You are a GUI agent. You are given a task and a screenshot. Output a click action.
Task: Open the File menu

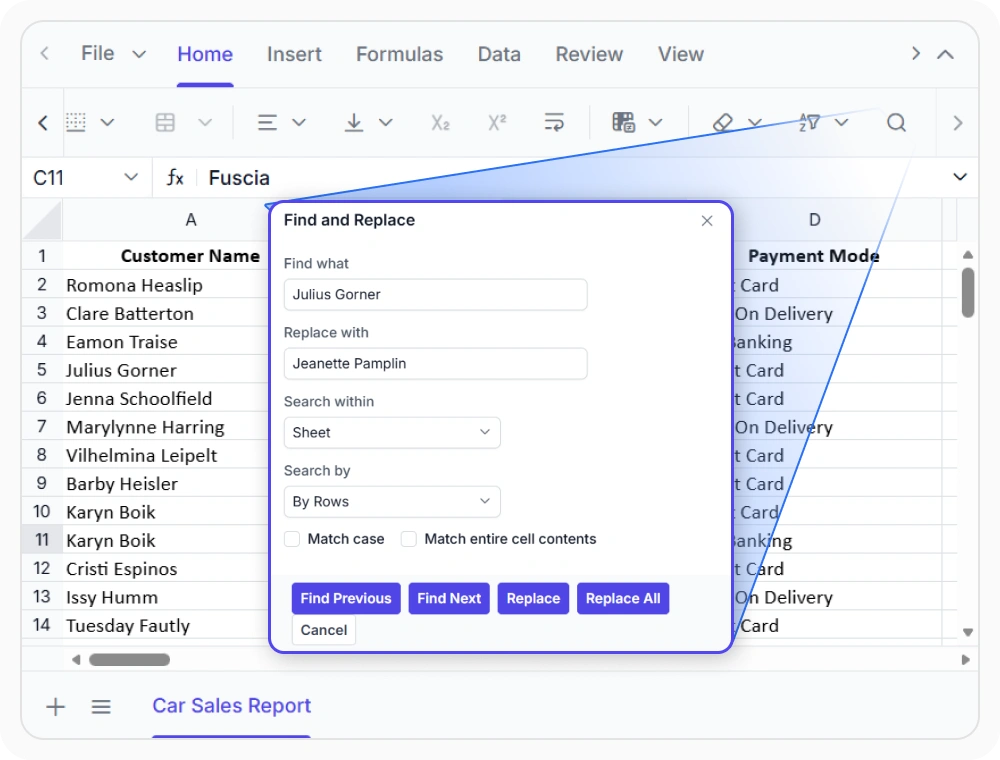pos(98,54)
